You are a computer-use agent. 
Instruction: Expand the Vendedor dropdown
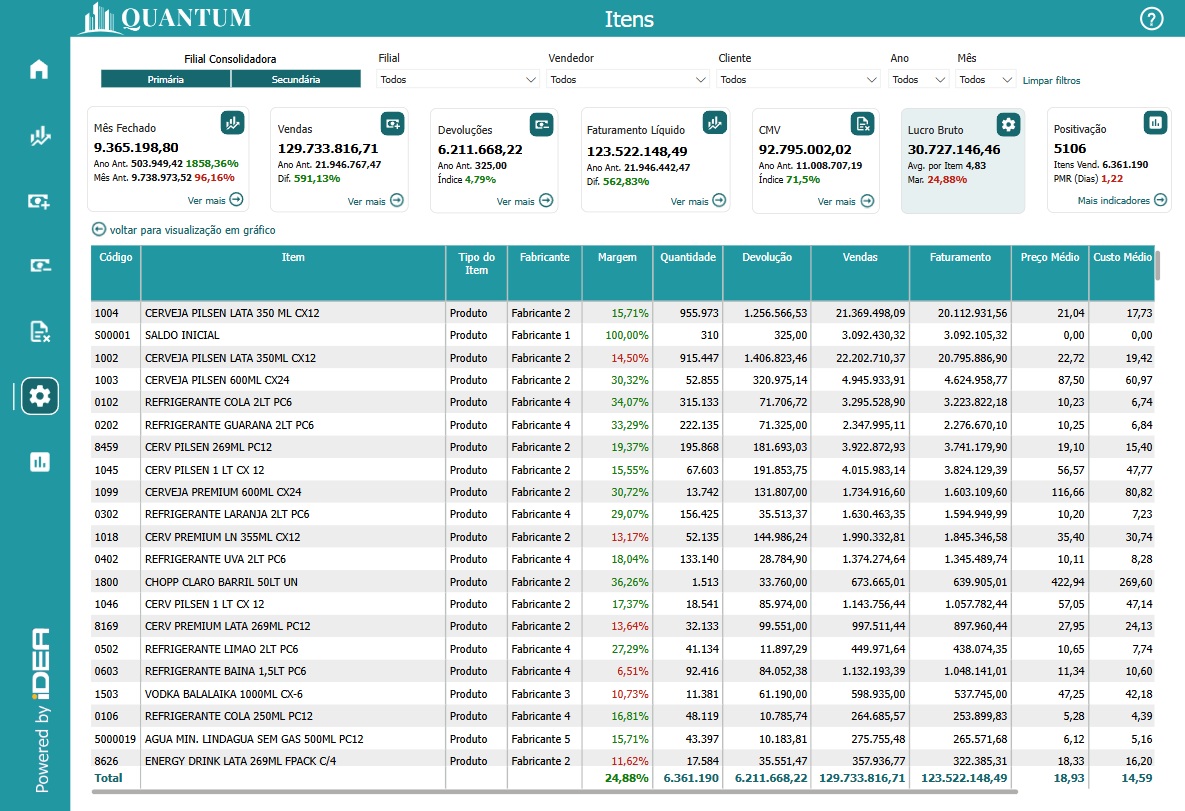628,80
